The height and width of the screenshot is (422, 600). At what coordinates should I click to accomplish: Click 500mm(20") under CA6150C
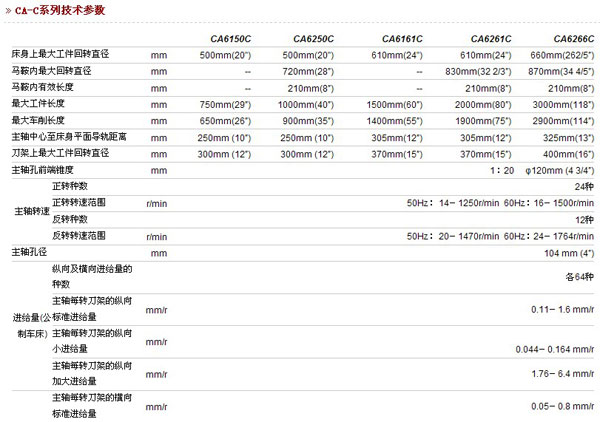[225, 55]
